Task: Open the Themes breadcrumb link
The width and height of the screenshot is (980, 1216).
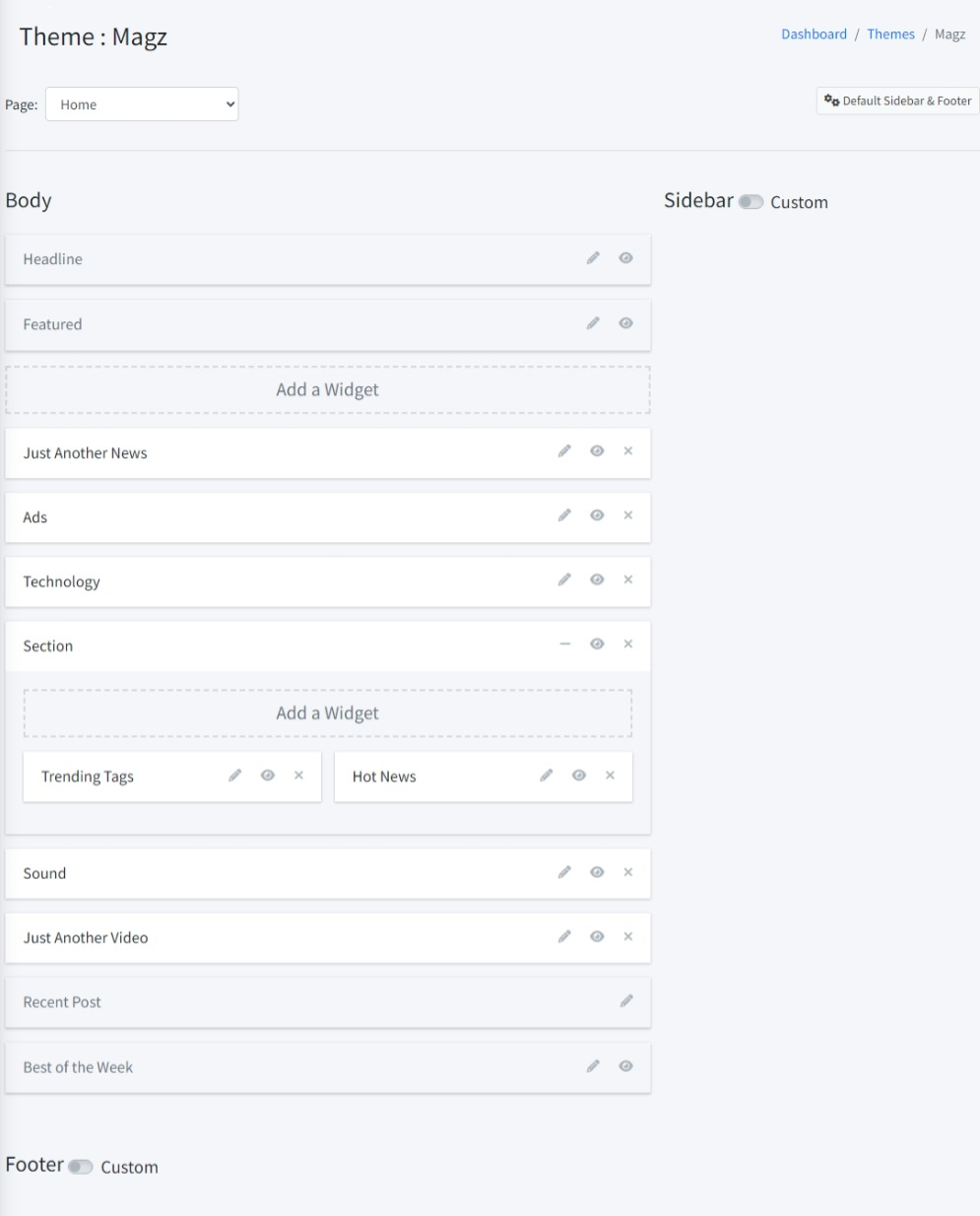Action: [890, 34]
